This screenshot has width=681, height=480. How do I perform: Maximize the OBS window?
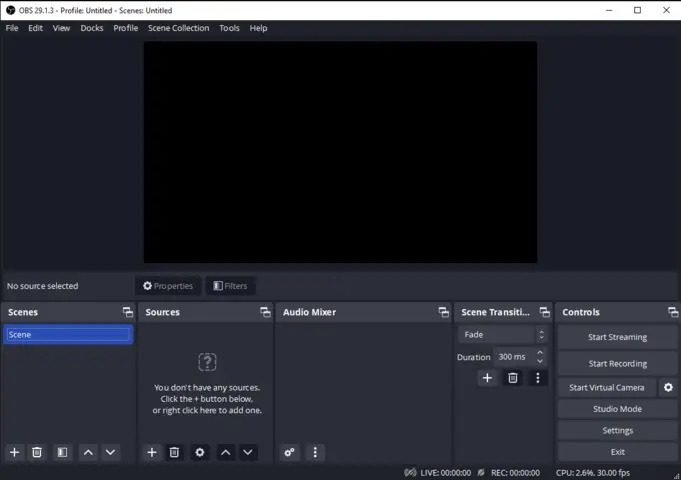point(637,10)
